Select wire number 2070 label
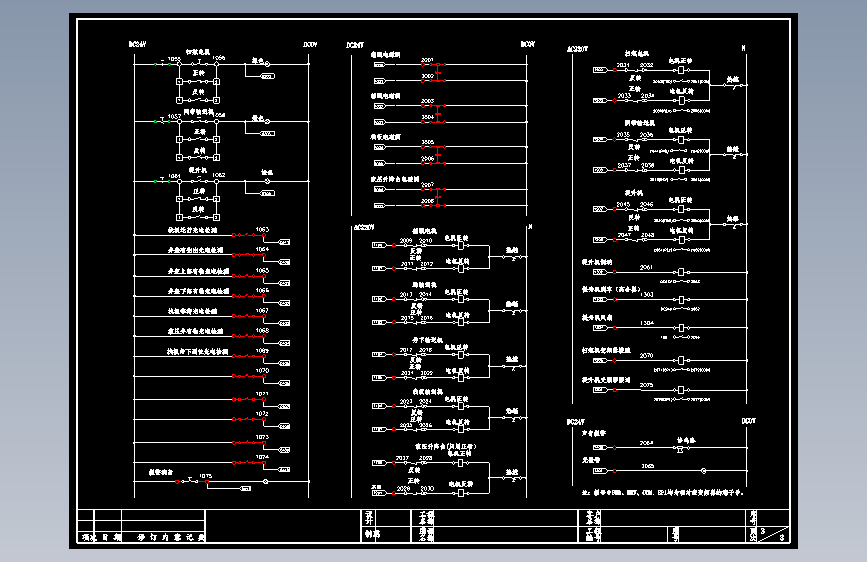 [x=646, y=356]
